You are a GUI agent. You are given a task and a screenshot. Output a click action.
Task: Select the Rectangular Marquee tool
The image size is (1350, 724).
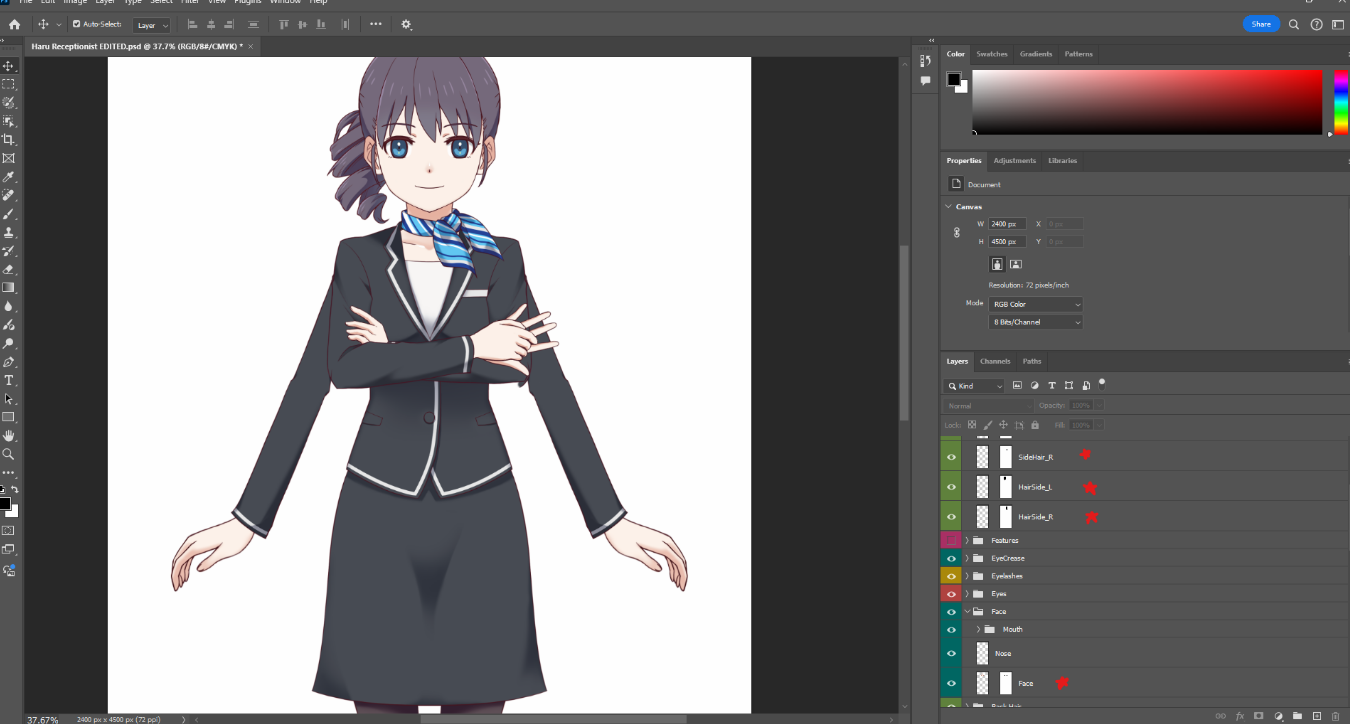pyautogui.click(x=9, y=84)
